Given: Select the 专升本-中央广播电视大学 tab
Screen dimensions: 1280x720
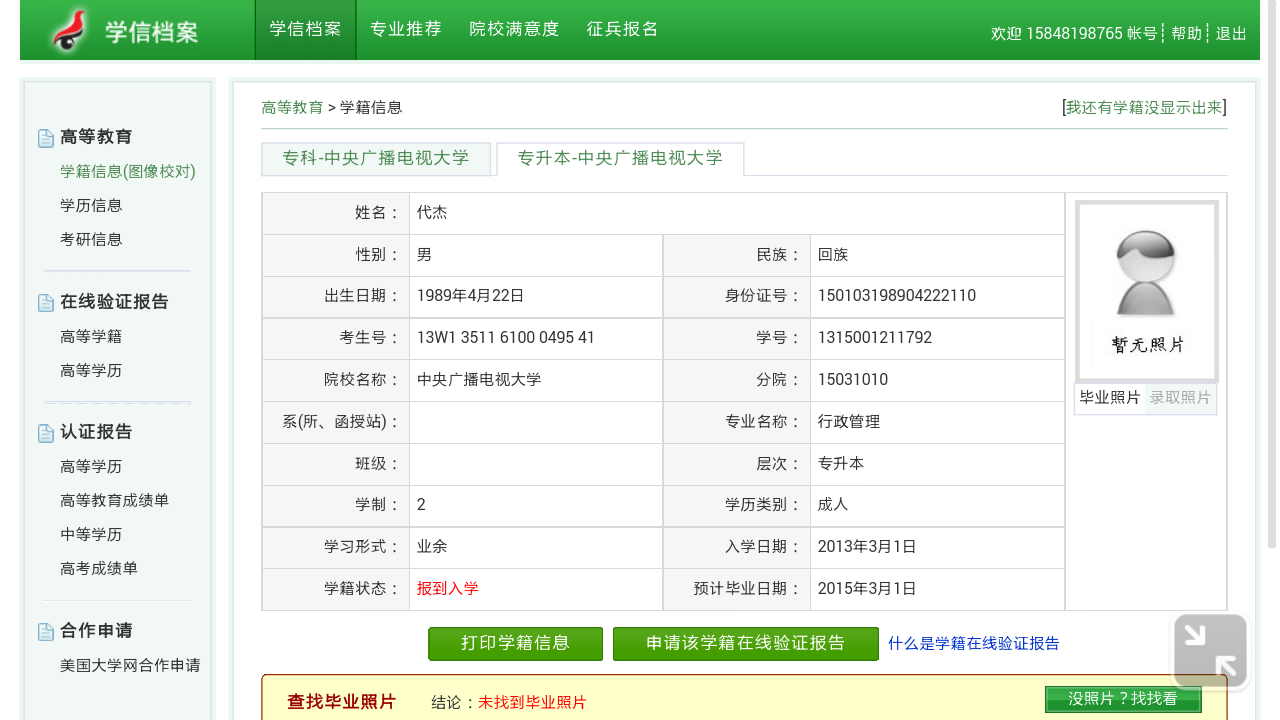Looking at the screenshot, I should coord(620,159).
